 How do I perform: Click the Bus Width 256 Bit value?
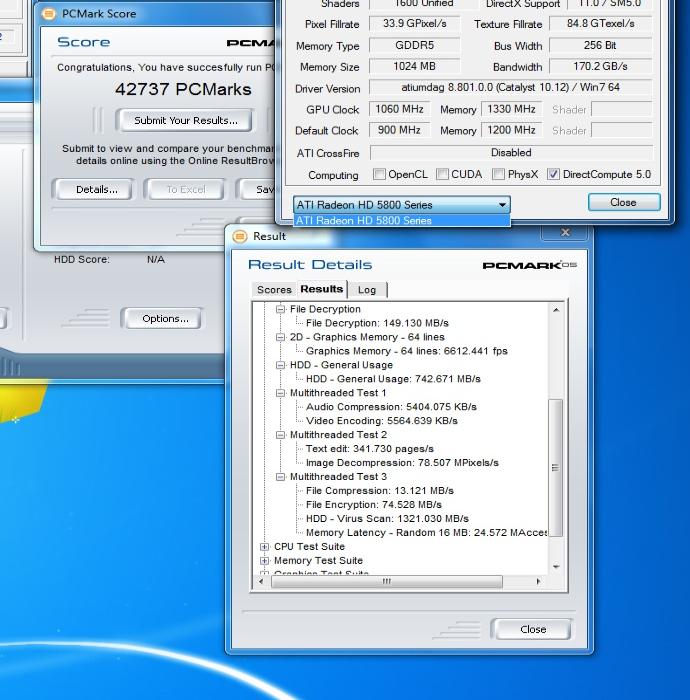(600, 46)
